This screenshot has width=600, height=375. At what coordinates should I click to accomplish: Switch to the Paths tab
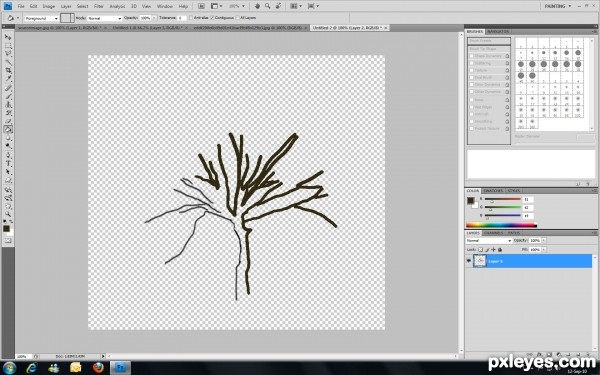514,233
